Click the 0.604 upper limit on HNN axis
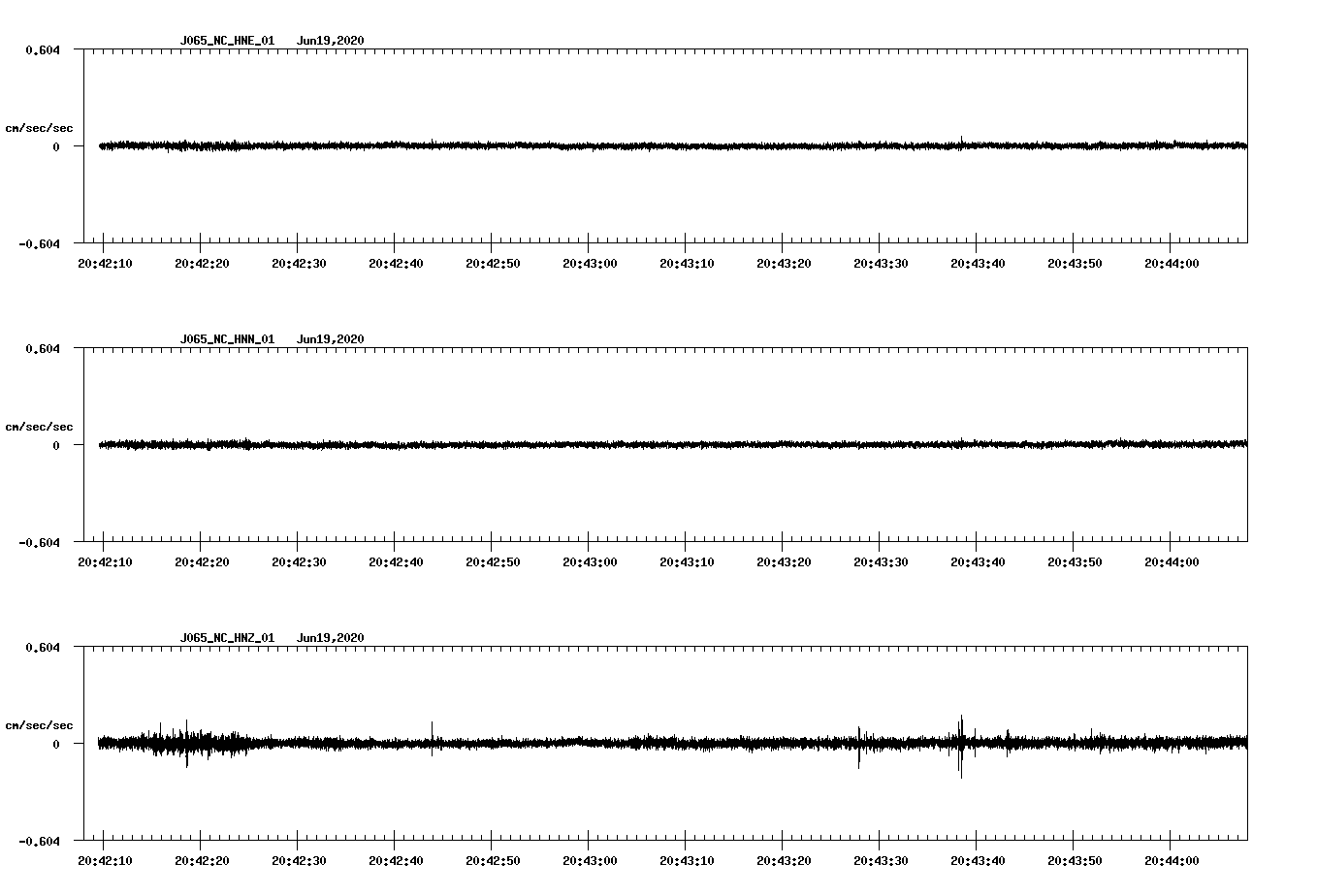Screen dimensions: 1317x896 point(43,348)
